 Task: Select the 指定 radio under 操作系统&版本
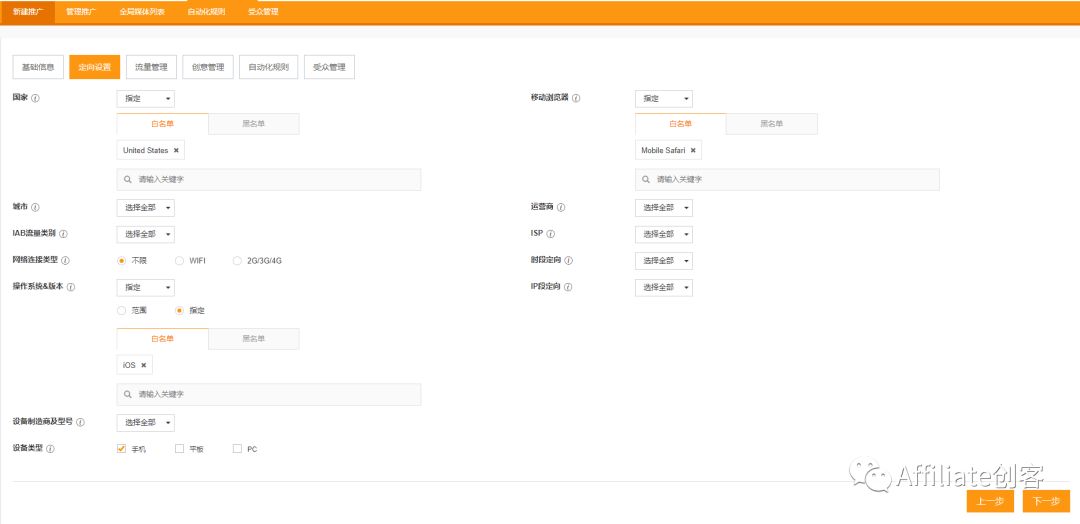pyautogui.click(x=179, y=311)
